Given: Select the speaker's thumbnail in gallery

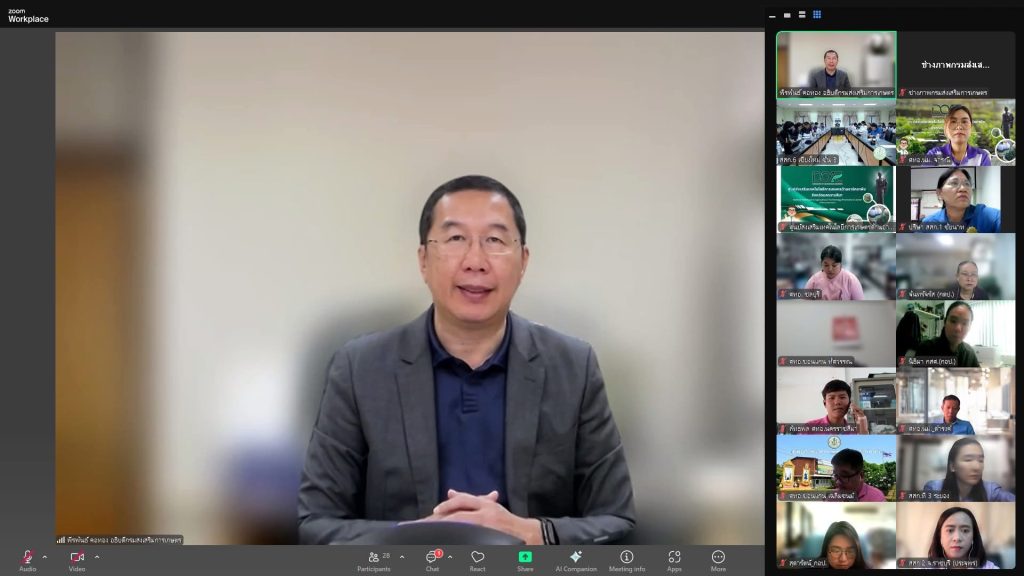Looking at the screenshot, I should pyautogui.click(x=836, y=64).
